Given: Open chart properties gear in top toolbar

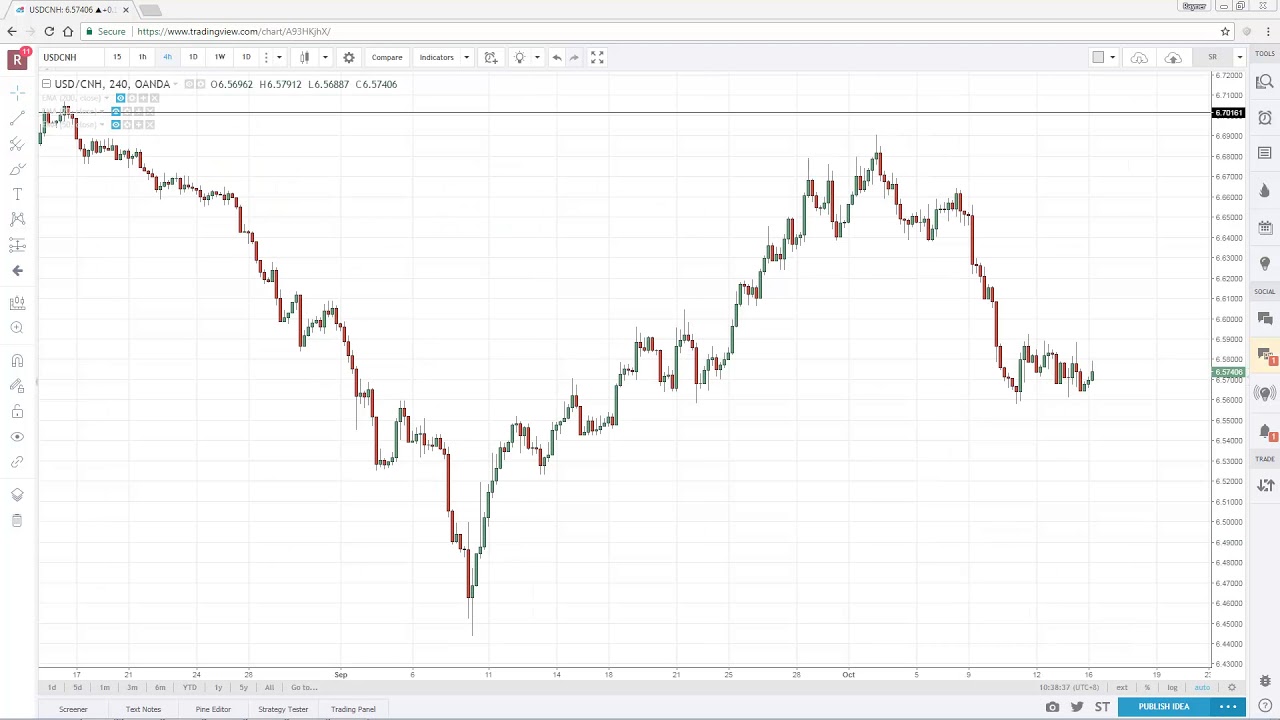Looking at the screenshot, I should coord(349,57).
